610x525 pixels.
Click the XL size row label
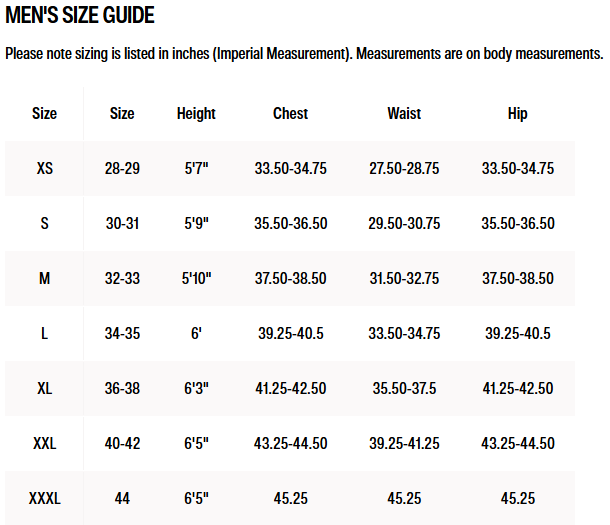(x=45, y=388)
